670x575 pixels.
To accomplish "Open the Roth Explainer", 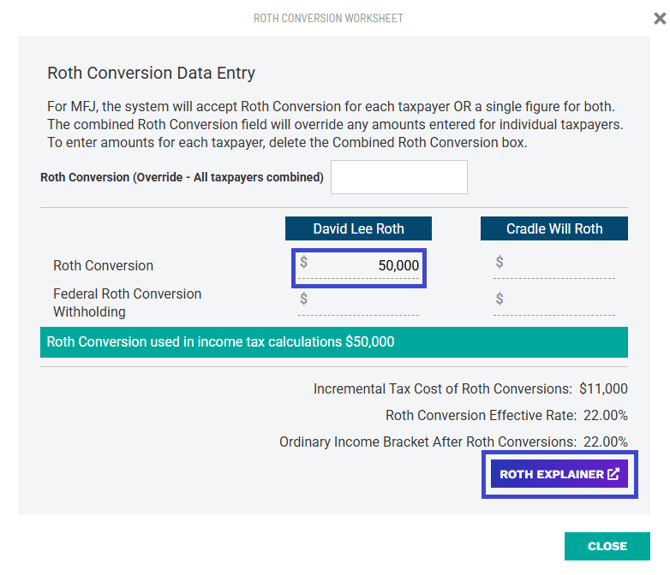I will click(x=559, y=474).
